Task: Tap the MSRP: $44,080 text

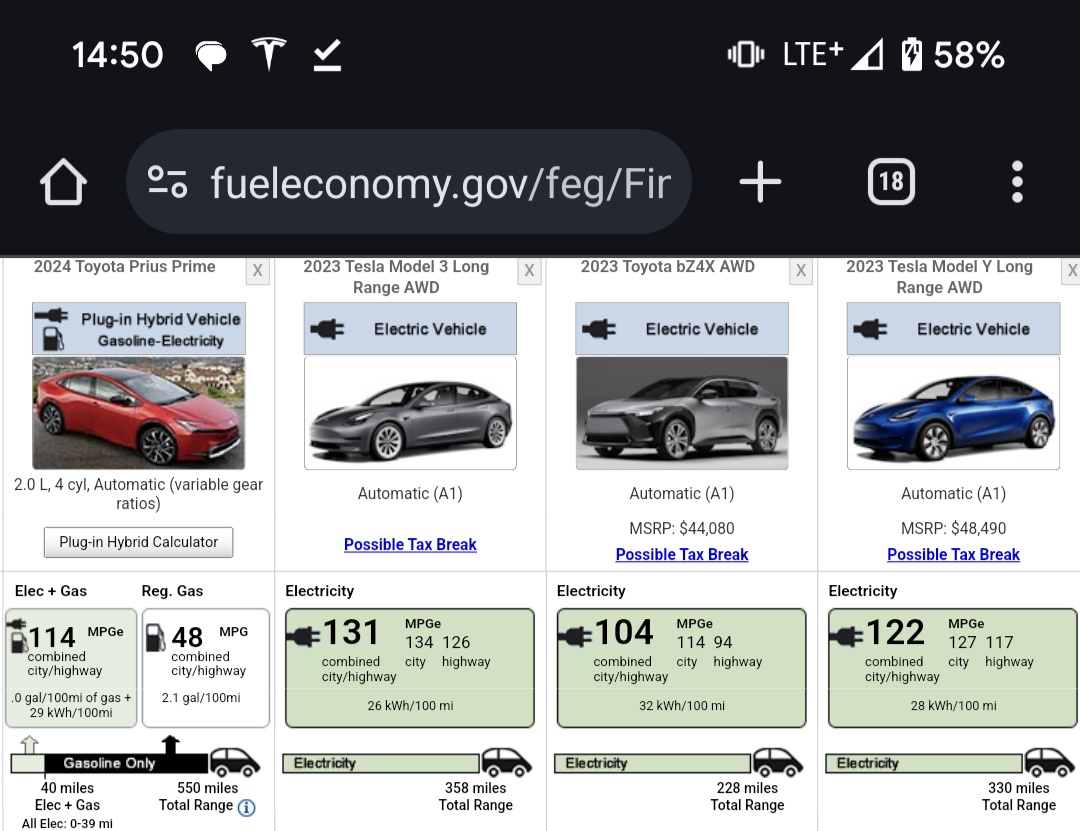Action: (682, 529)
